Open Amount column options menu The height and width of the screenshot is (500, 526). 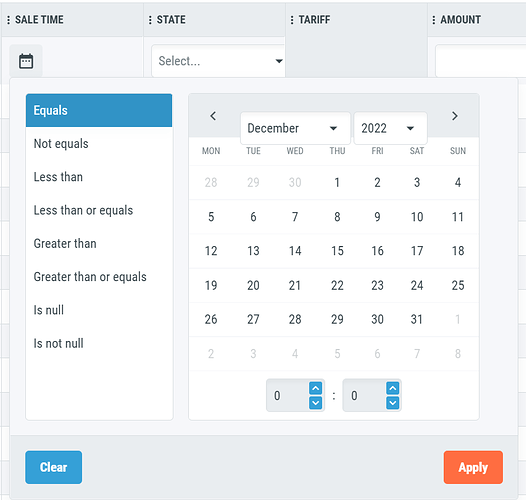434,20
